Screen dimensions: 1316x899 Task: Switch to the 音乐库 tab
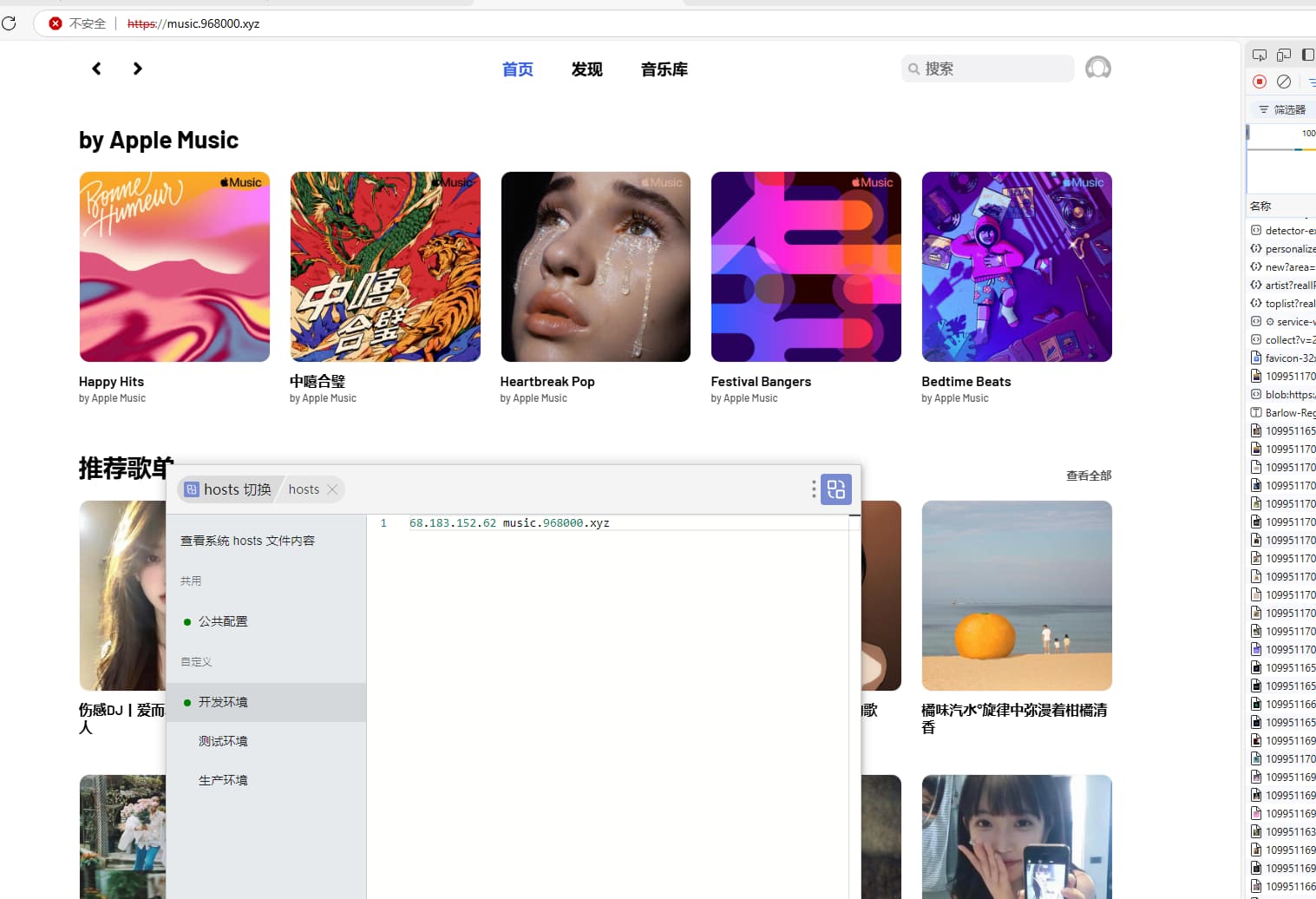click(665, 69)
